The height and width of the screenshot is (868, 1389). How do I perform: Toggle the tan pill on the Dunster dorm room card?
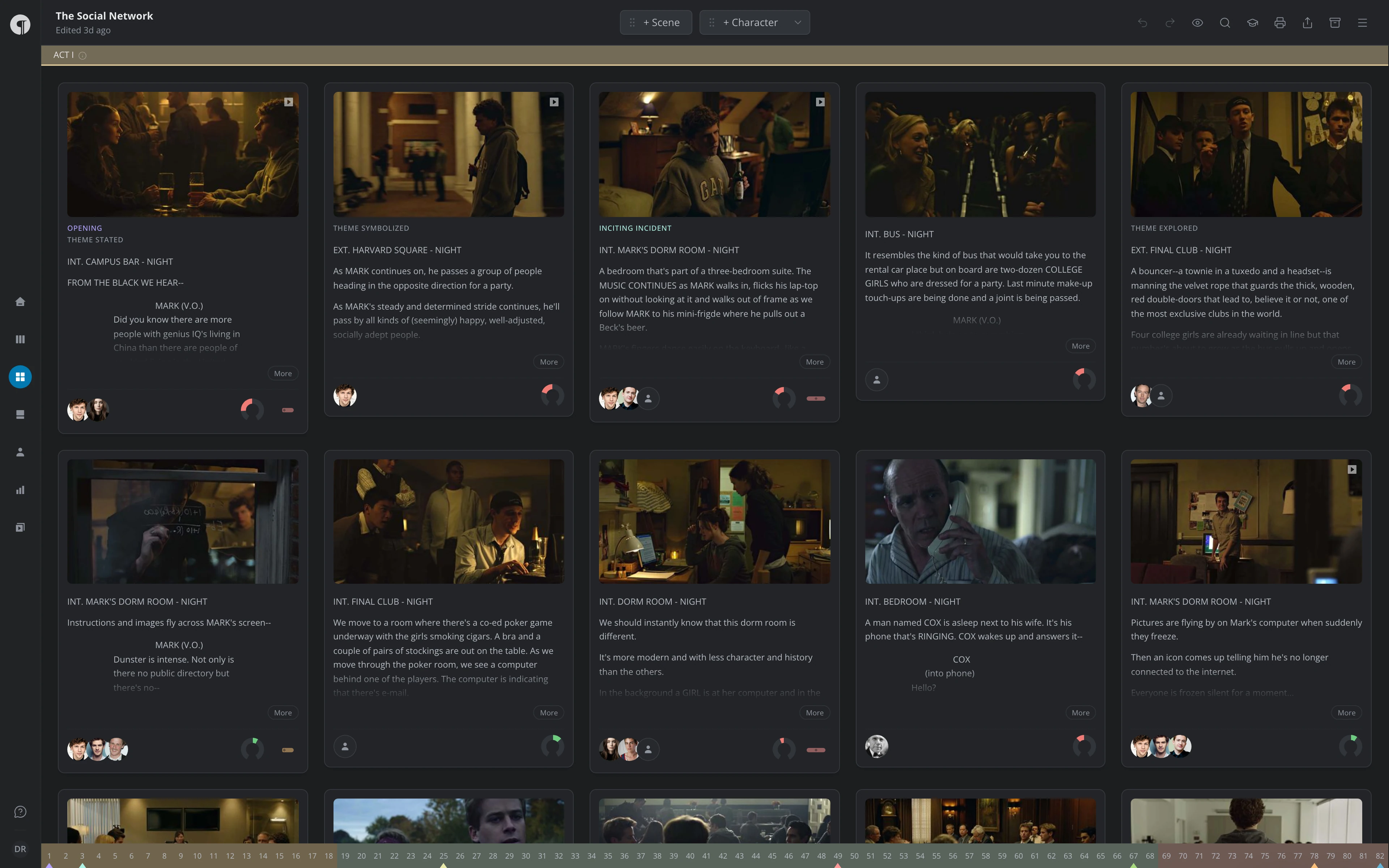tap(288, 750)
